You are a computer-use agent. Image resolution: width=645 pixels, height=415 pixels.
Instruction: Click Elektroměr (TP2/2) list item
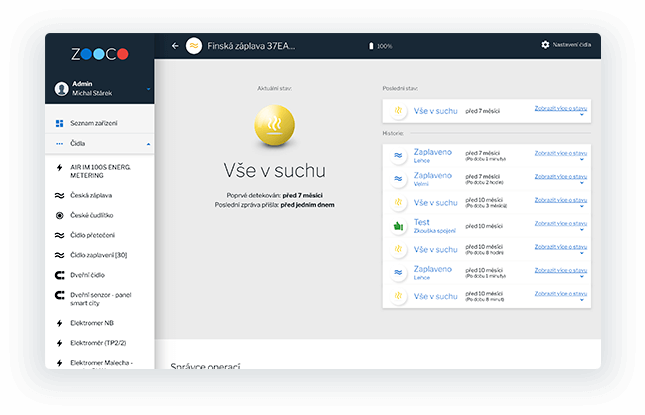(100, 343)
